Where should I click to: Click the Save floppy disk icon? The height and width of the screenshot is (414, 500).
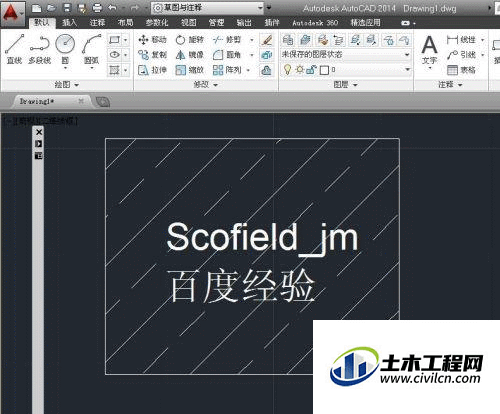[x=67, y=8]
